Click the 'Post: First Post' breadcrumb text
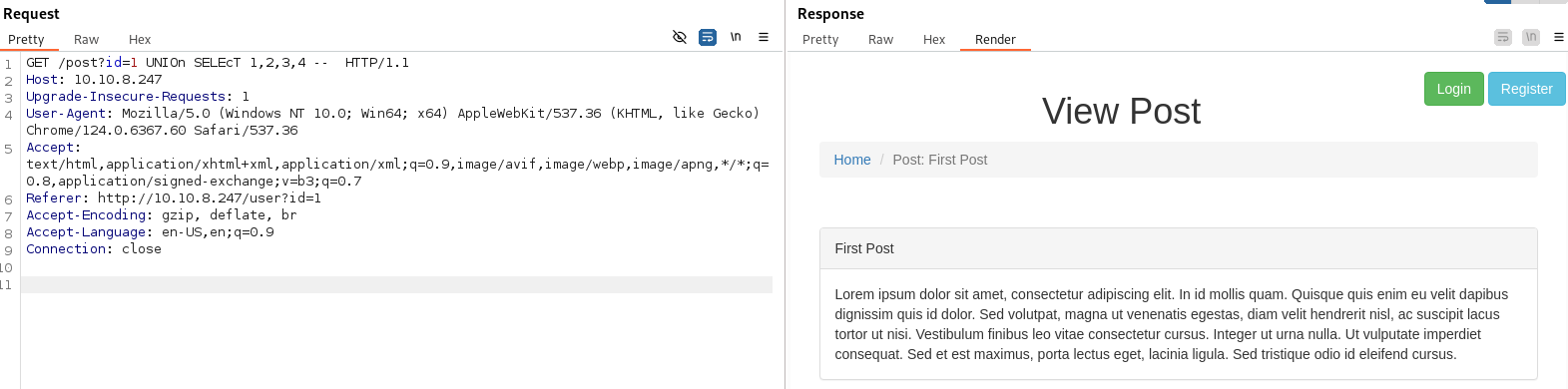 940,160
